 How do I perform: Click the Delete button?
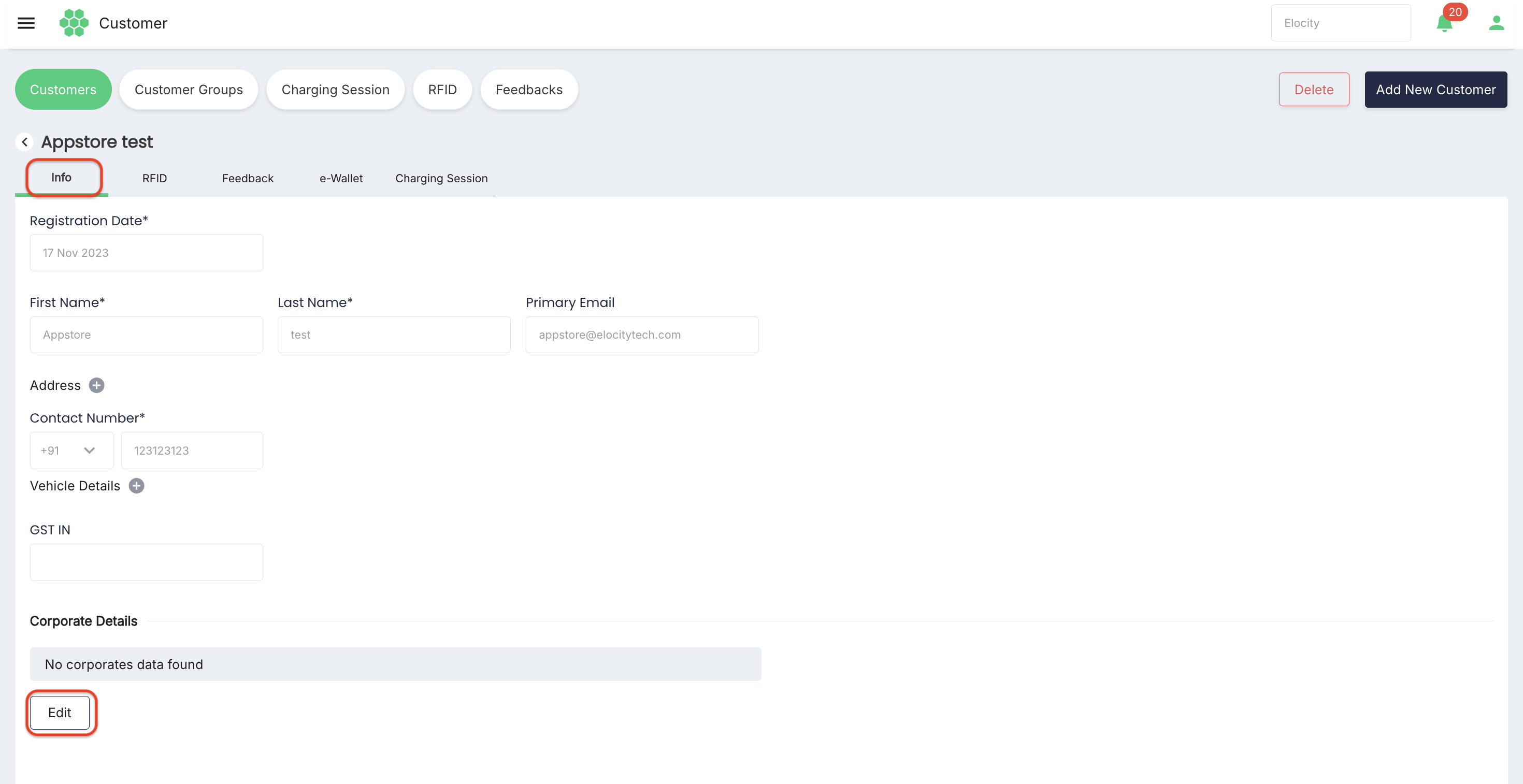[x=1314, y=89]
